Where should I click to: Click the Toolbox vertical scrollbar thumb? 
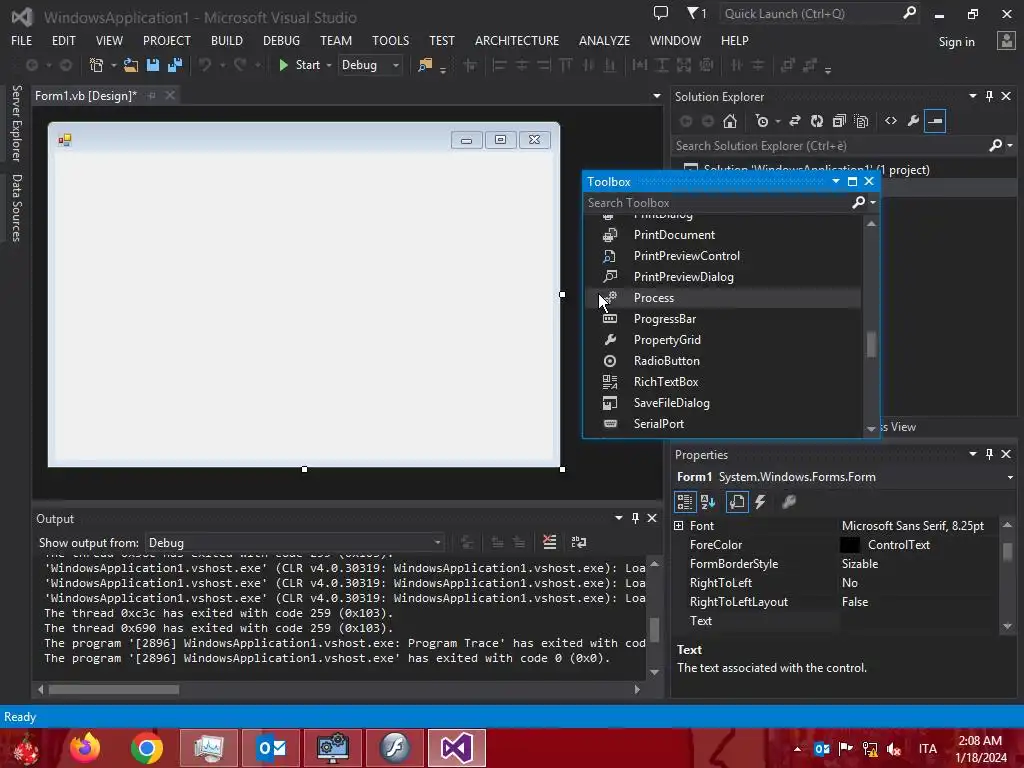(x=871, y=345)
